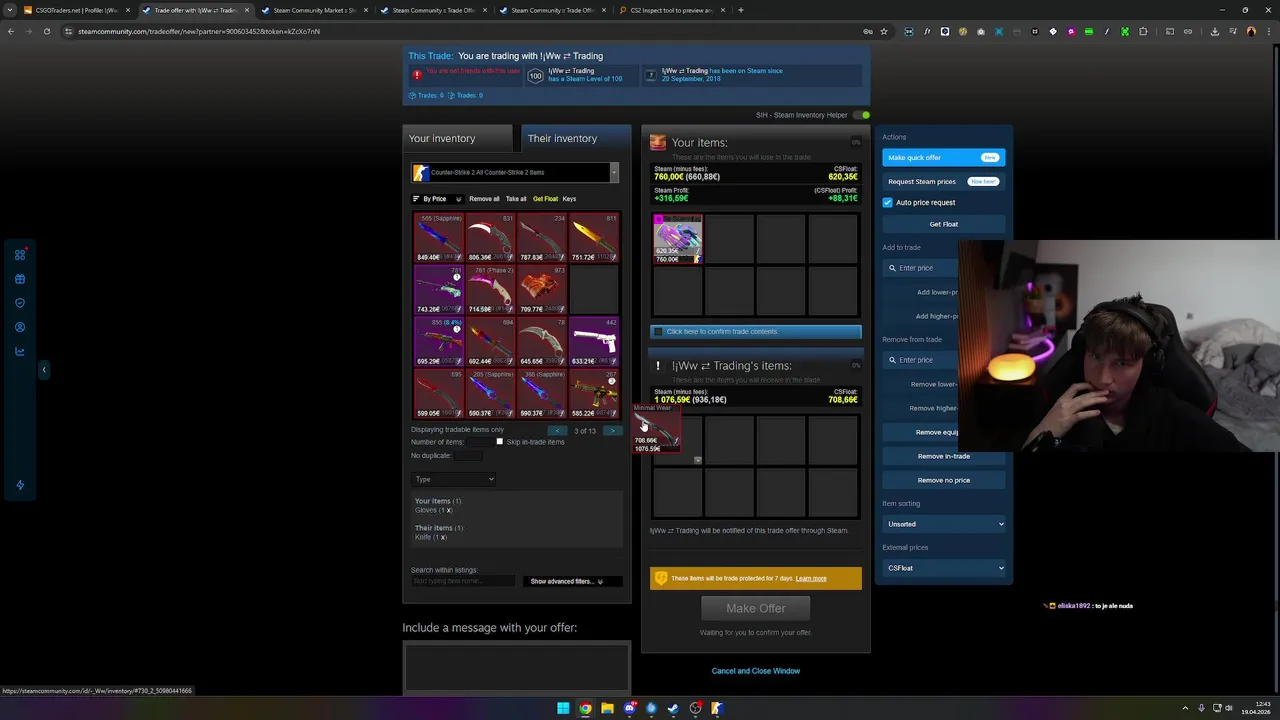The height and width of the screenshot is (720, 1280).
Task: Open a new browser tab
Action: point(740,10)
